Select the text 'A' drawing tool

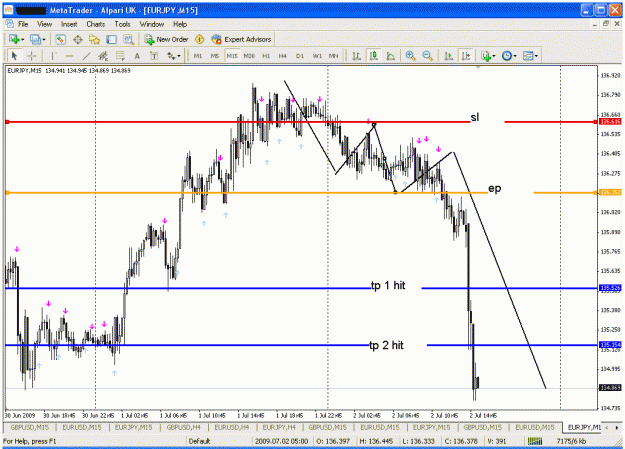pos(137,56)
